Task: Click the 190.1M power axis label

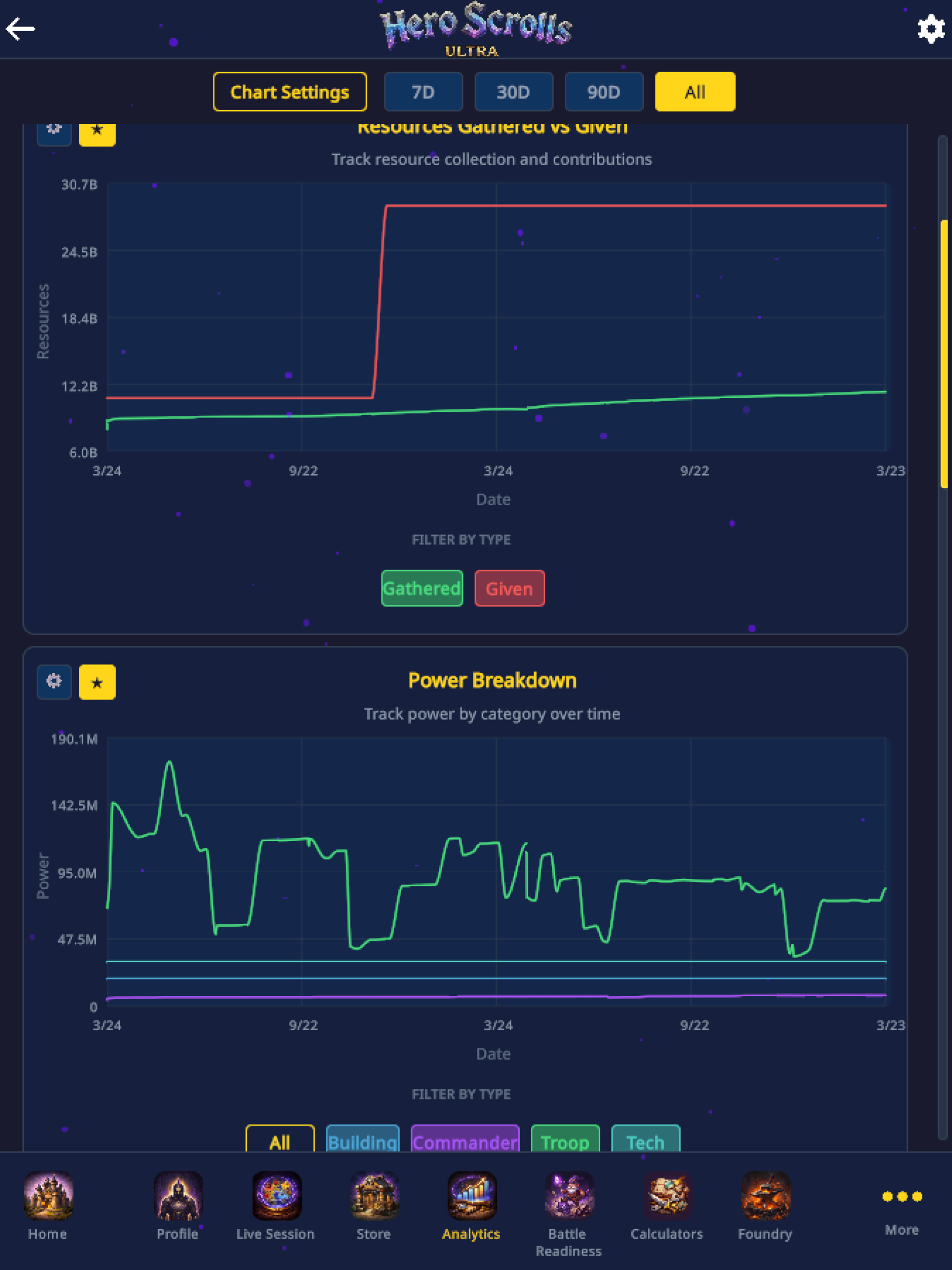Action: [x=74, y=739]
